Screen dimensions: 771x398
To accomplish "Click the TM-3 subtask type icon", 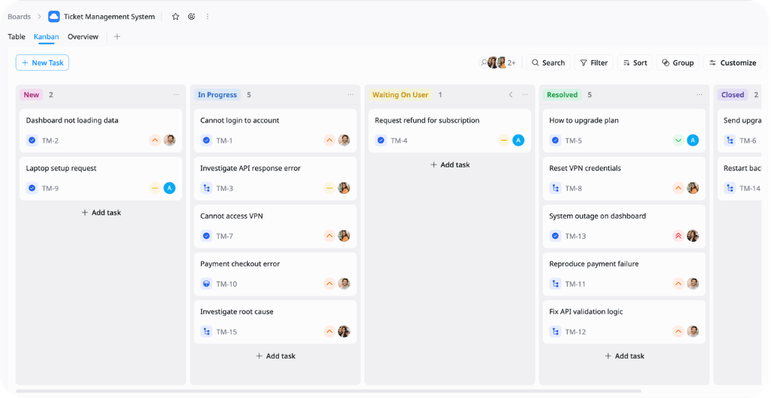I will click(x=207, y=188).
